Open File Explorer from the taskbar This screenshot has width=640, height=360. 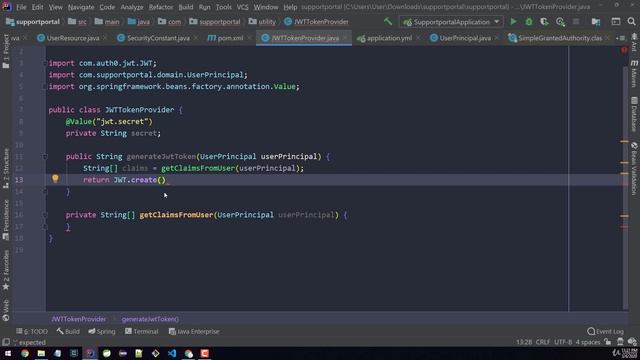[41, 353]
